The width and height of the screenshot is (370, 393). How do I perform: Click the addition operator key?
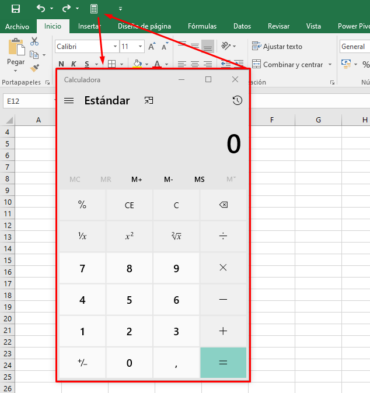click(223, 331)
